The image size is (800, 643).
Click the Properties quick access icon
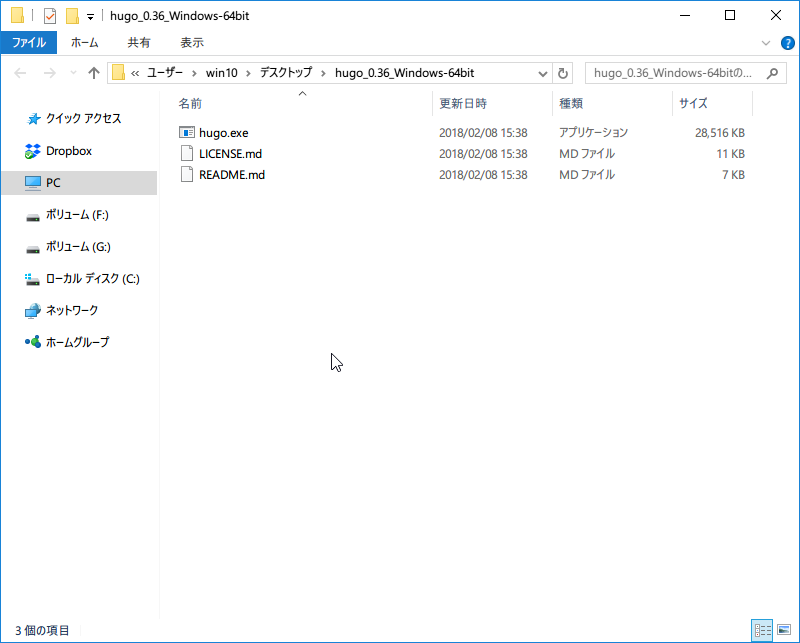pos(49,16)
